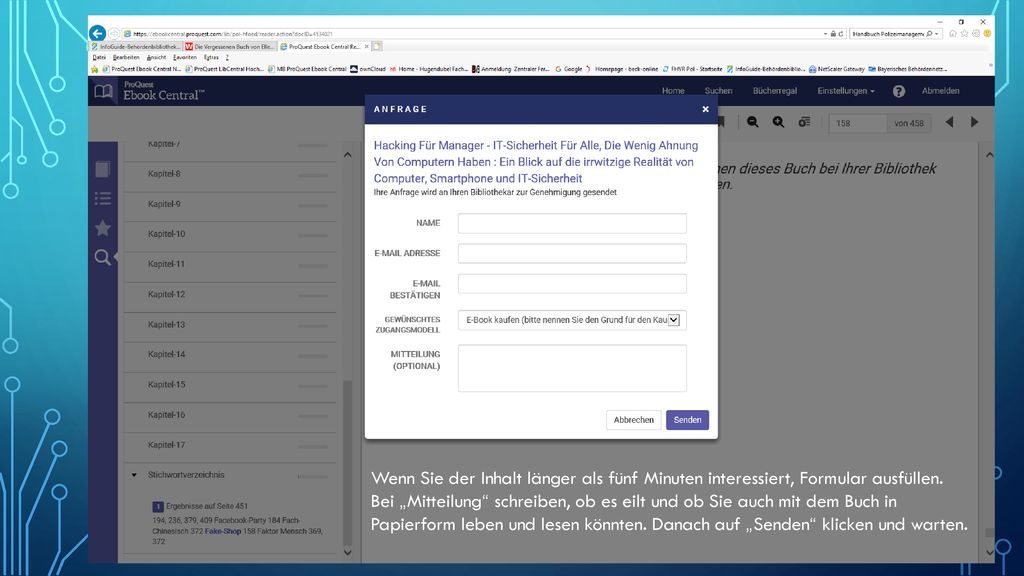Open the Datei browser menu
This screenshot has height=576, width=1024.
[x=99, y=57]
